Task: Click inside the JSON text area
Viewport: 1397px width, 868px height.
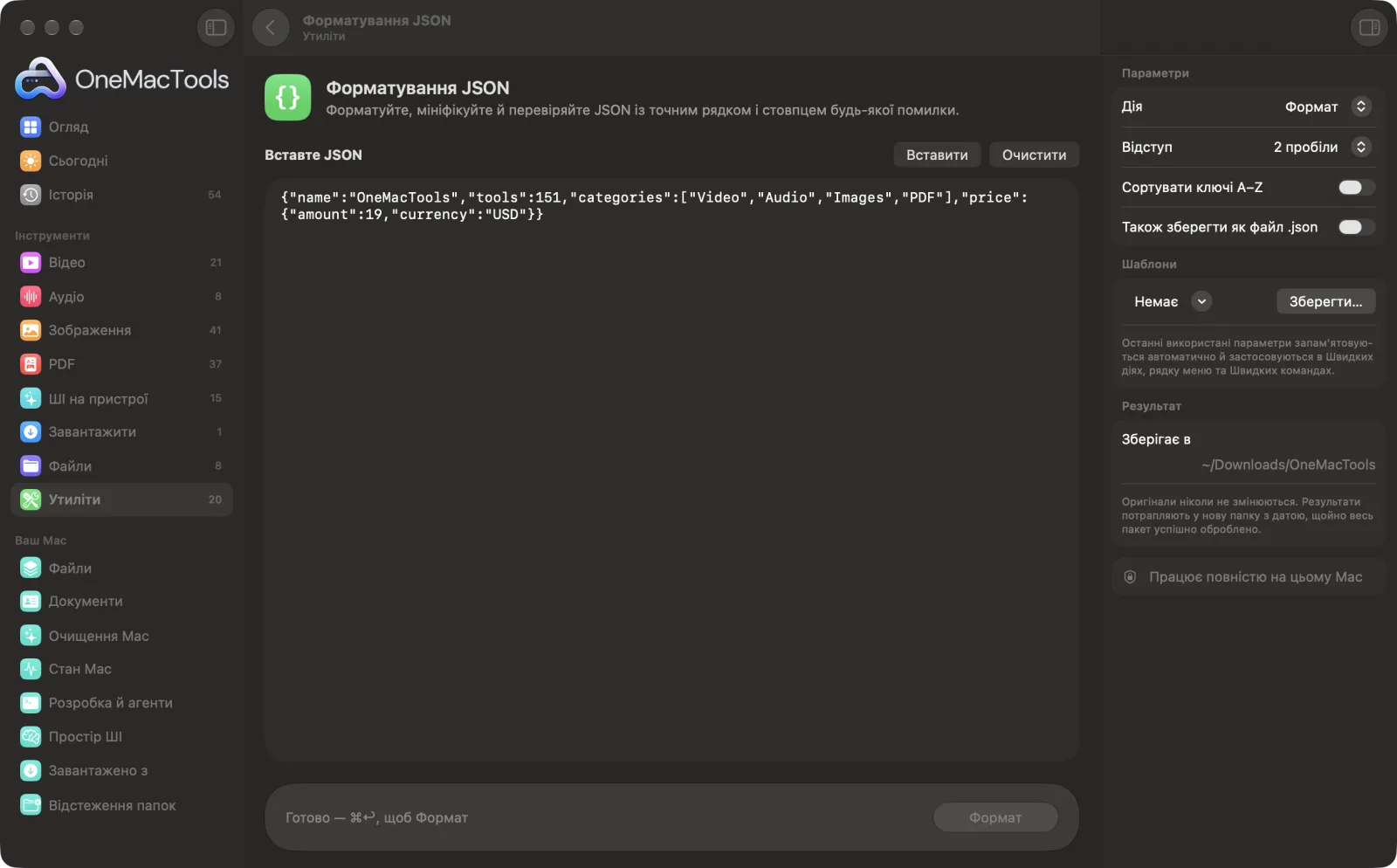Action: click(x=671, y=471)
